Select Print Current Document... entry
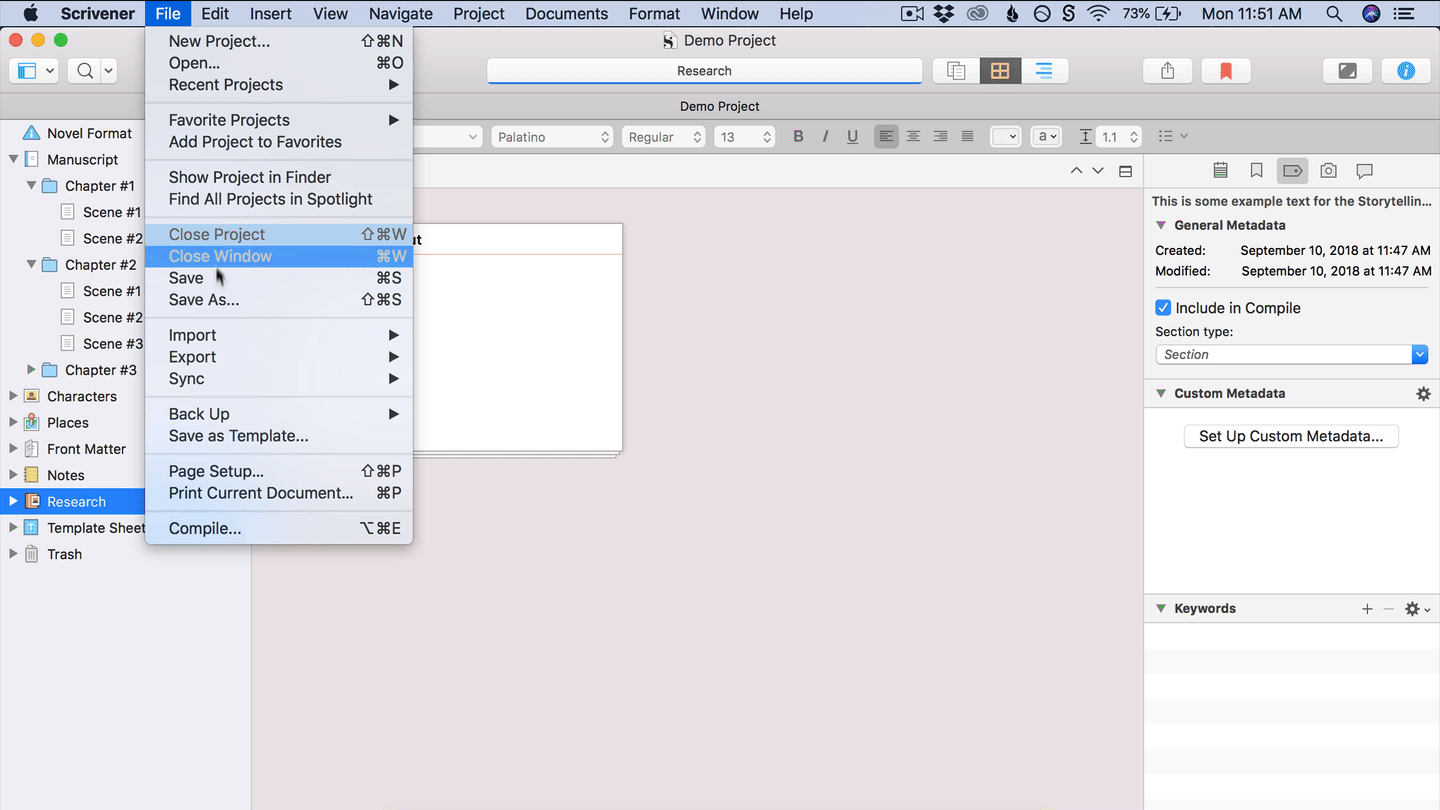The width and height of the screenshot is (1440, 810). 279,493
